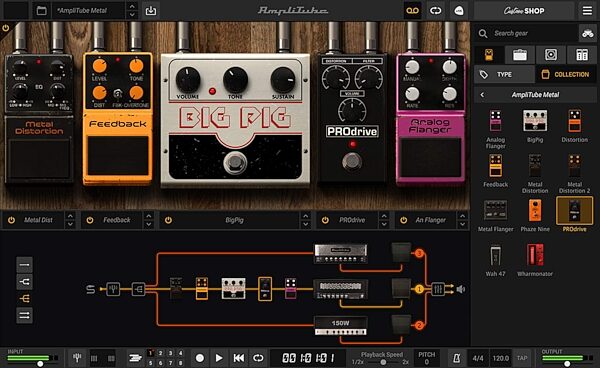Toggle An Flanger slot power
Viewport: 600px width, 368px height.
pos(404,220)
